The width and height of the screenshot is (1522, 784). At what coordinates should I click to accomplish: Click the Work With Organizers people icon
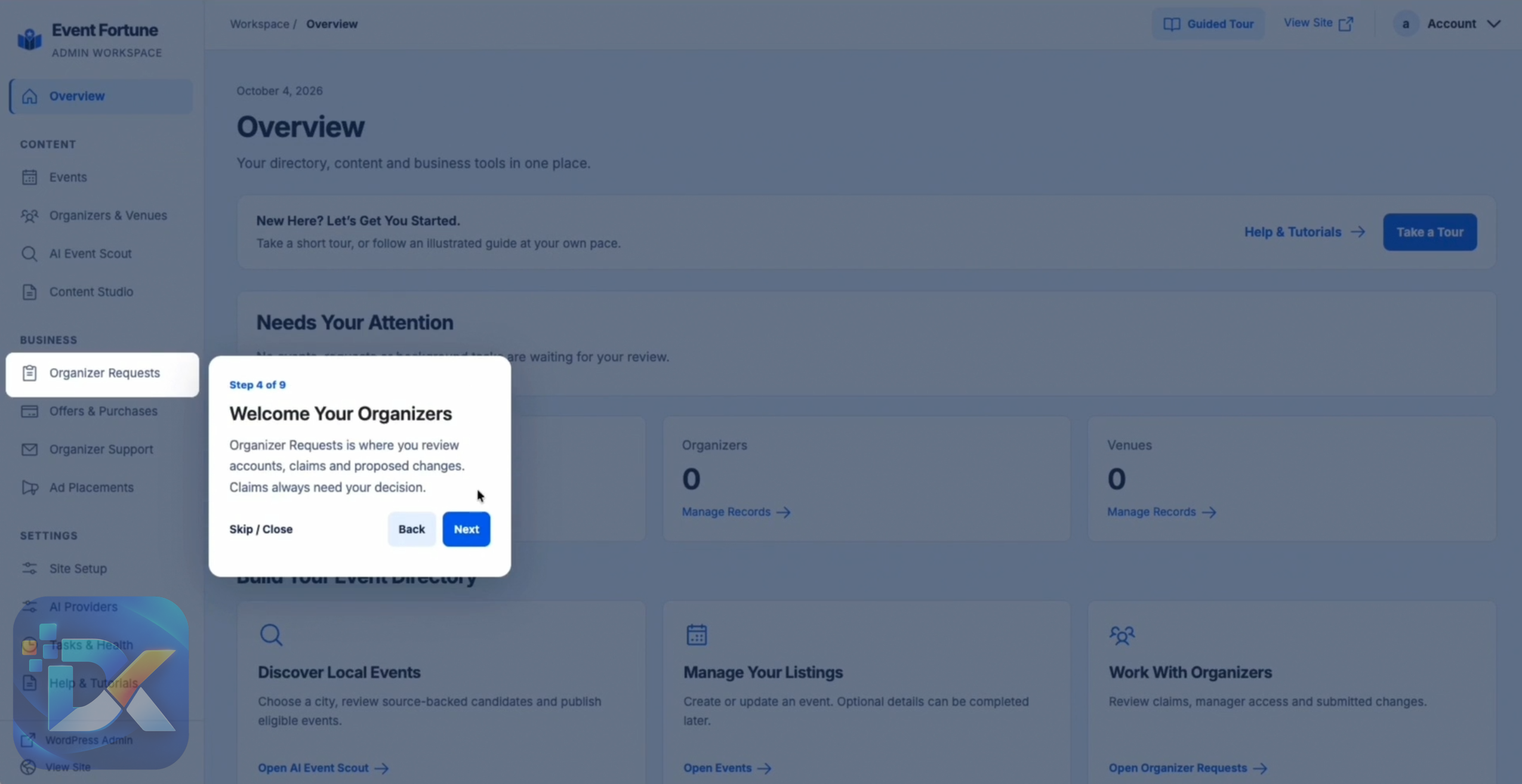pyautogui.click(x=1122, y=635)
